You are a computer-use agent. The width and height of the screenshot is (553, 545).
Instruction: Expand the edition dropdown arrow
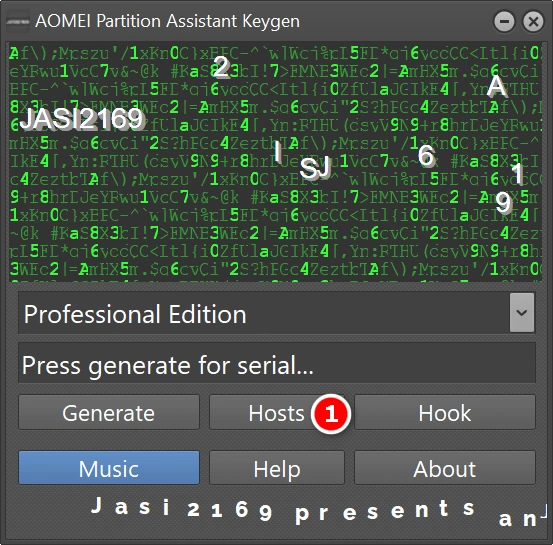(522, 313)
